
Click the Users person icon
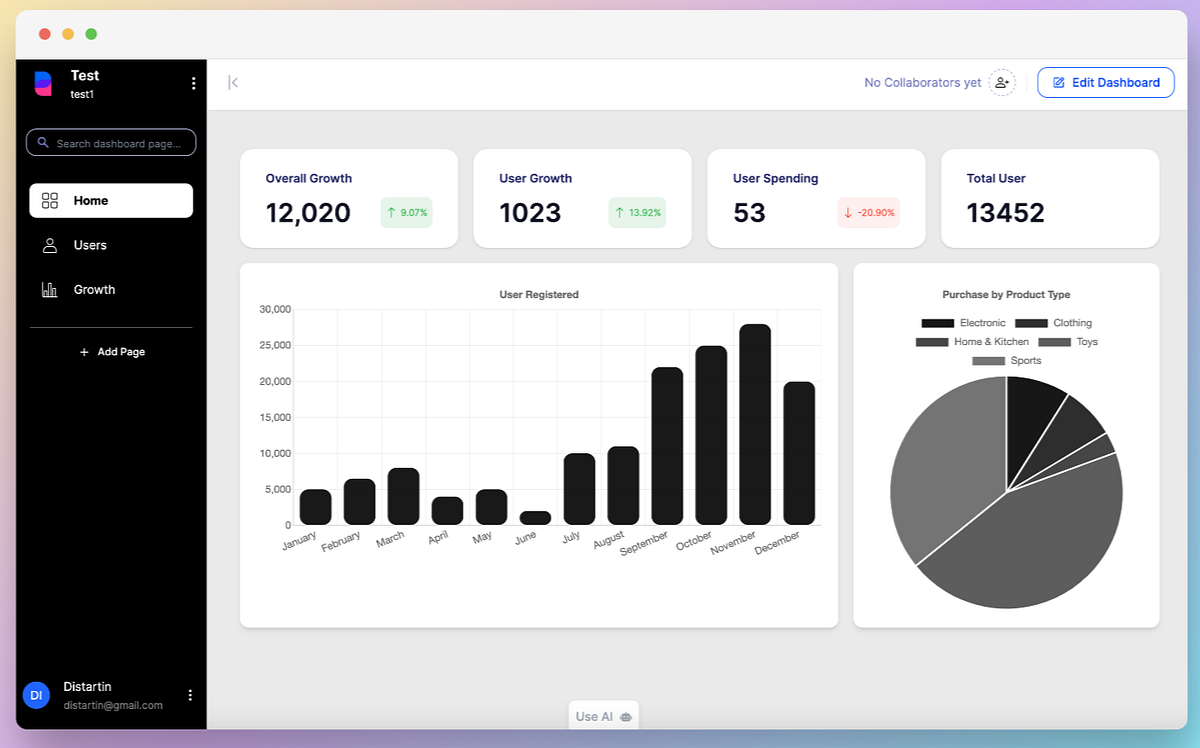click(x=50, y=245)
